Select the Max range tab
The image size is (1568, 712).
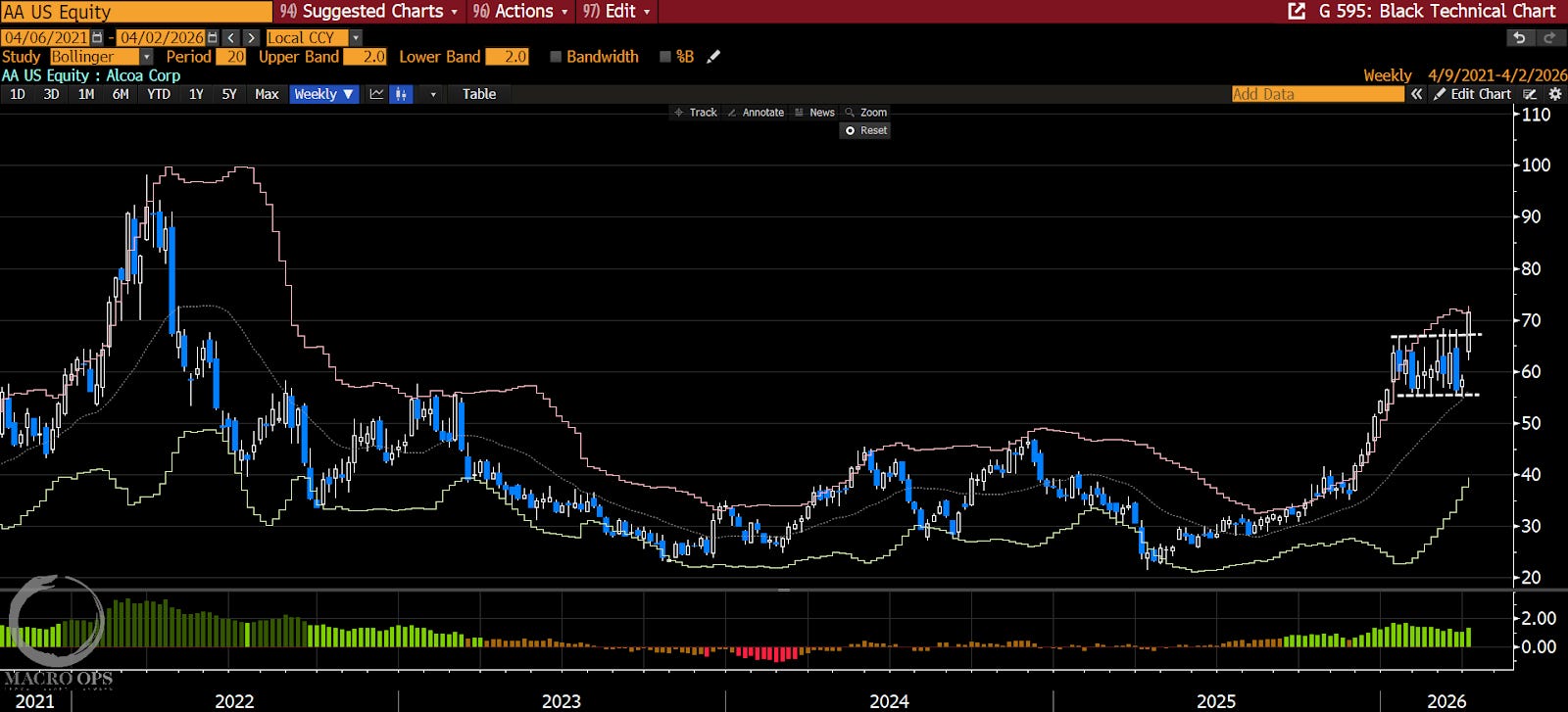[x=267, y=94]
